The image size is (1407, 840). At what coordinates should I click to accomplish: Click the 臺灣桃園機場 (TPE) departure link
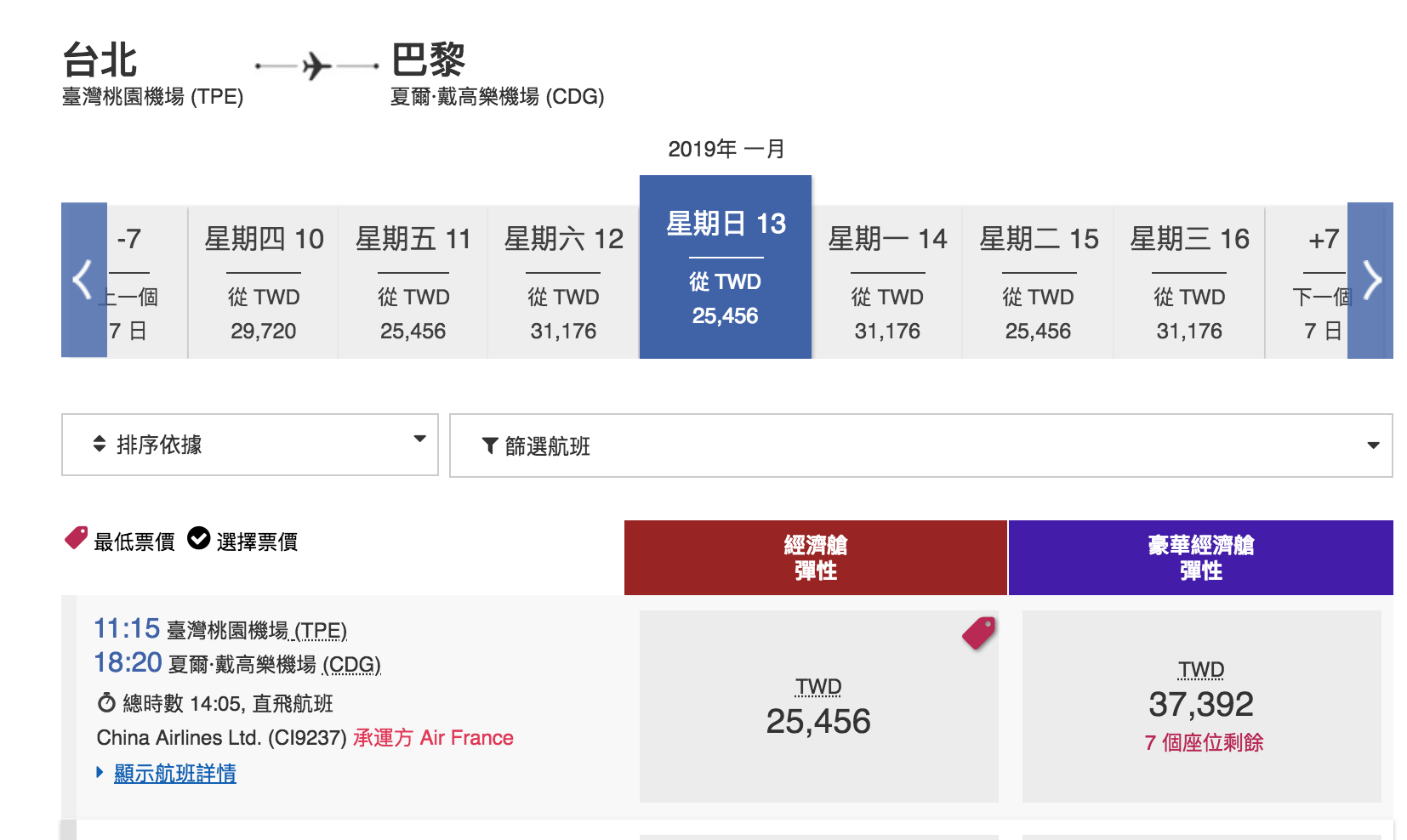coord(257,631)
